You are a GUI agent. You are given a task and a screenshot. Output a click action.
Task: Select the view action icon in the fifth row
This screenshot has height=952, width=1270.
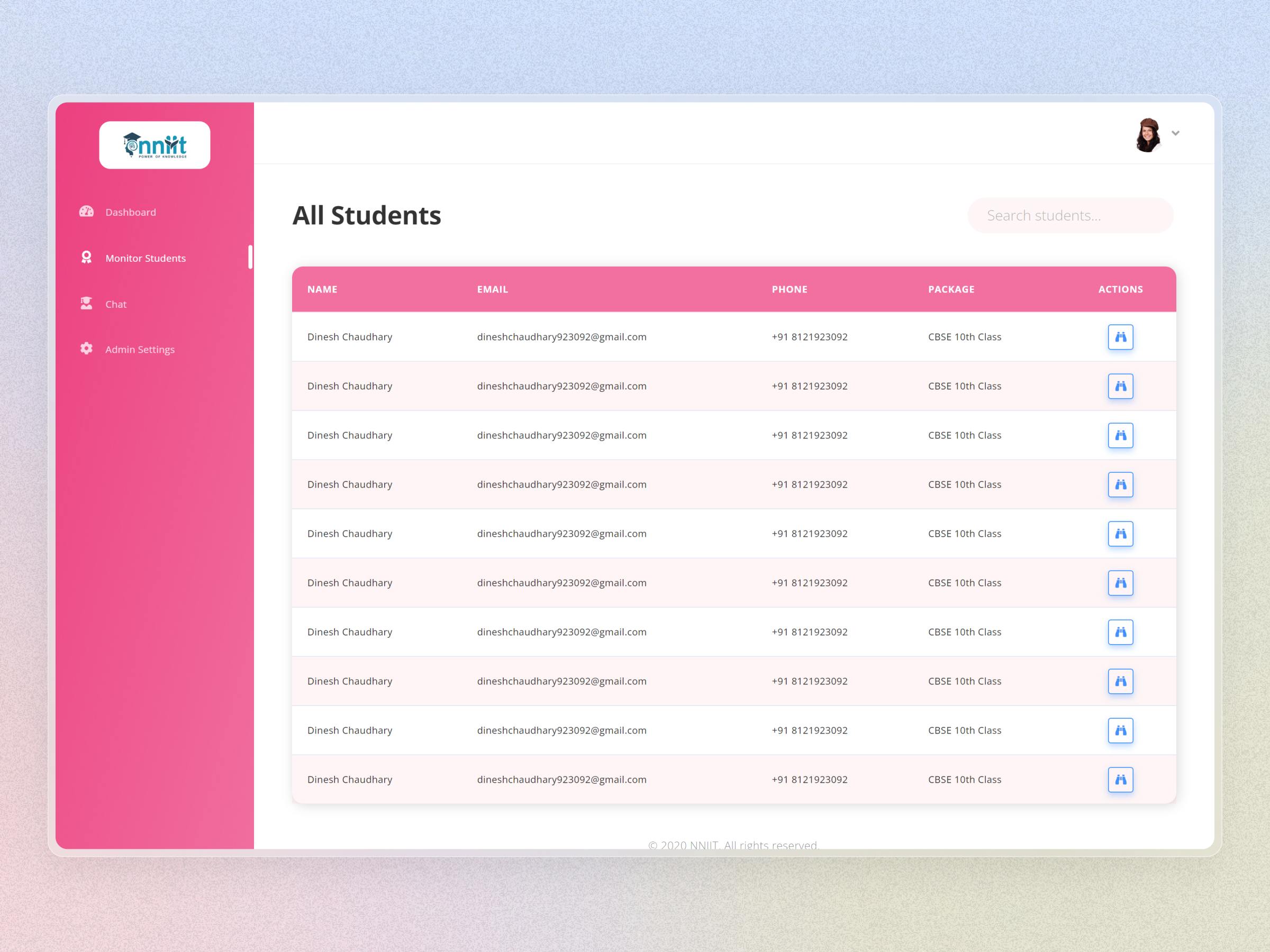[x=1120, y=534]
